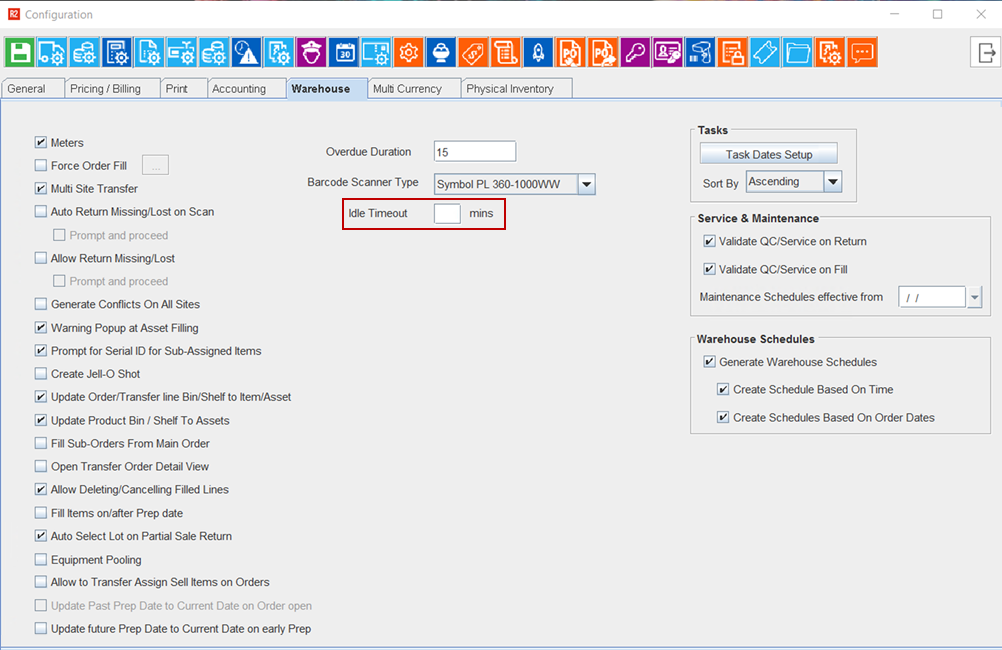
Task: Click the green Save floppy disk icon
Action: click(x=21, y=53)
